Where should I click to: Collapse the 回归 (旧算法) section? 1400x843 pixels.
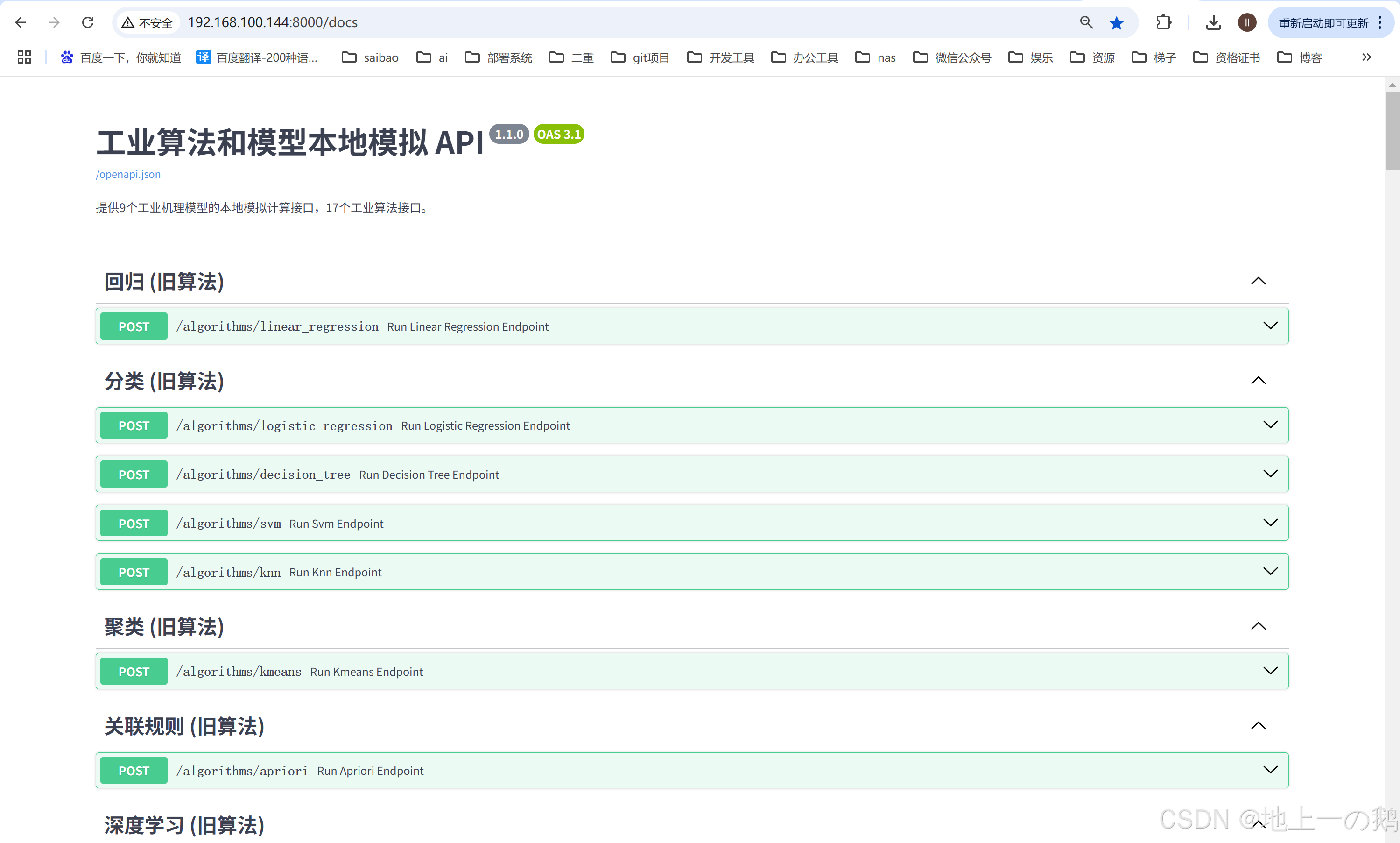[1258, 281]
